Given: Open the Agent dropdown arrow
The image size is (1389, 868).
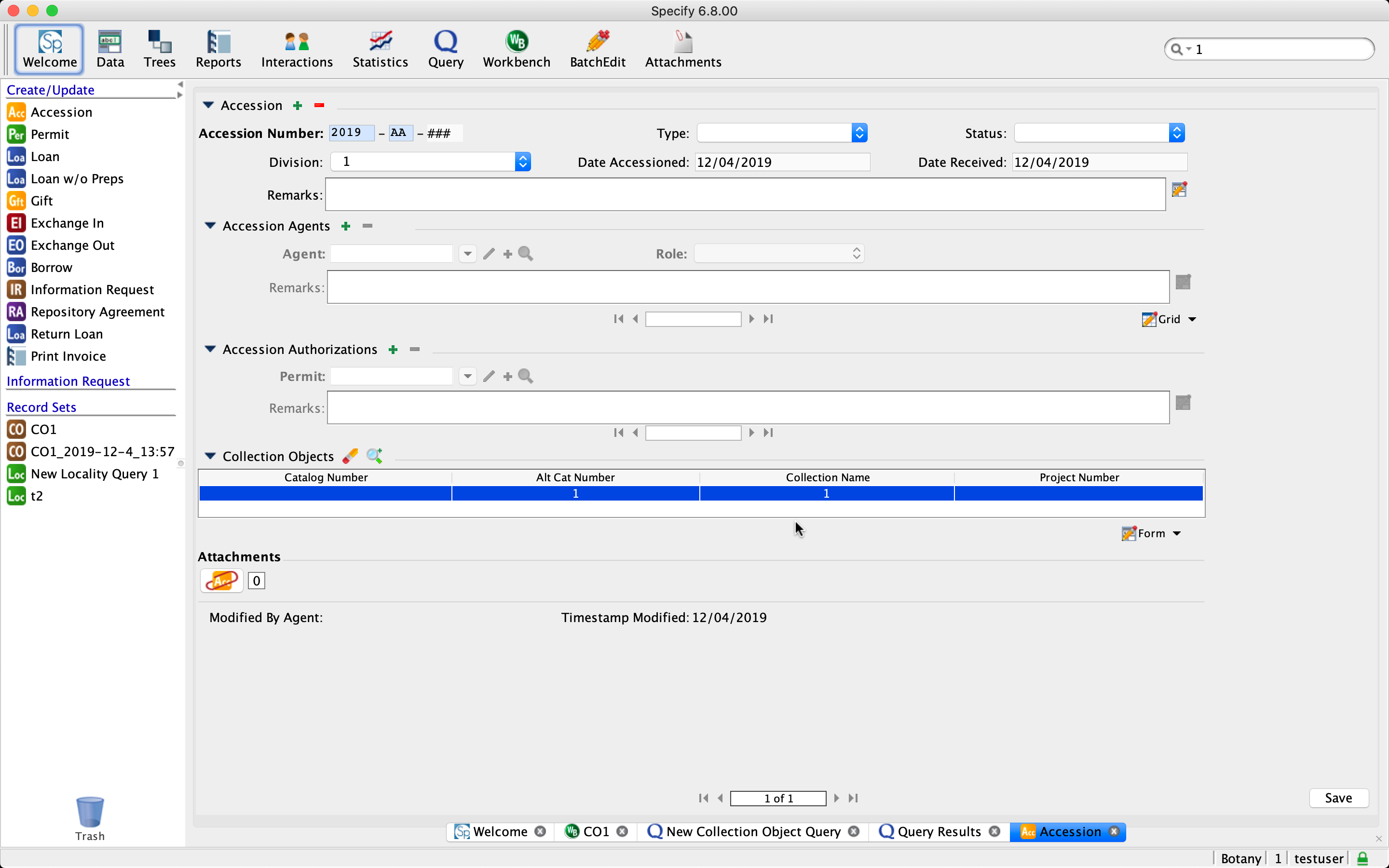Looking at the screenshot, I should point(467,253).
